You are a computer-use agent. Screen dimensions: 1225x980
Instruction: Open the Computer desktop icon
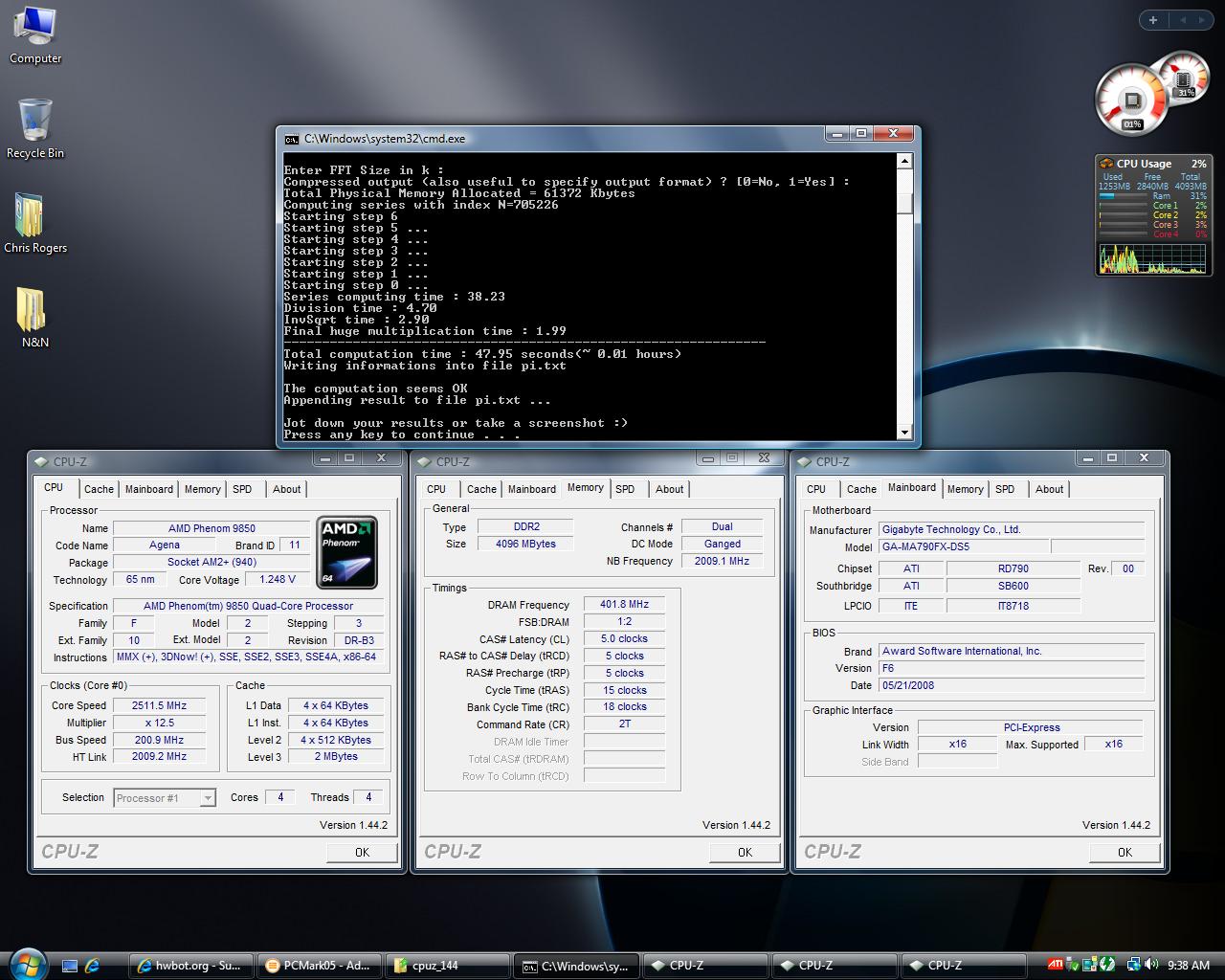tap(35, 35)
